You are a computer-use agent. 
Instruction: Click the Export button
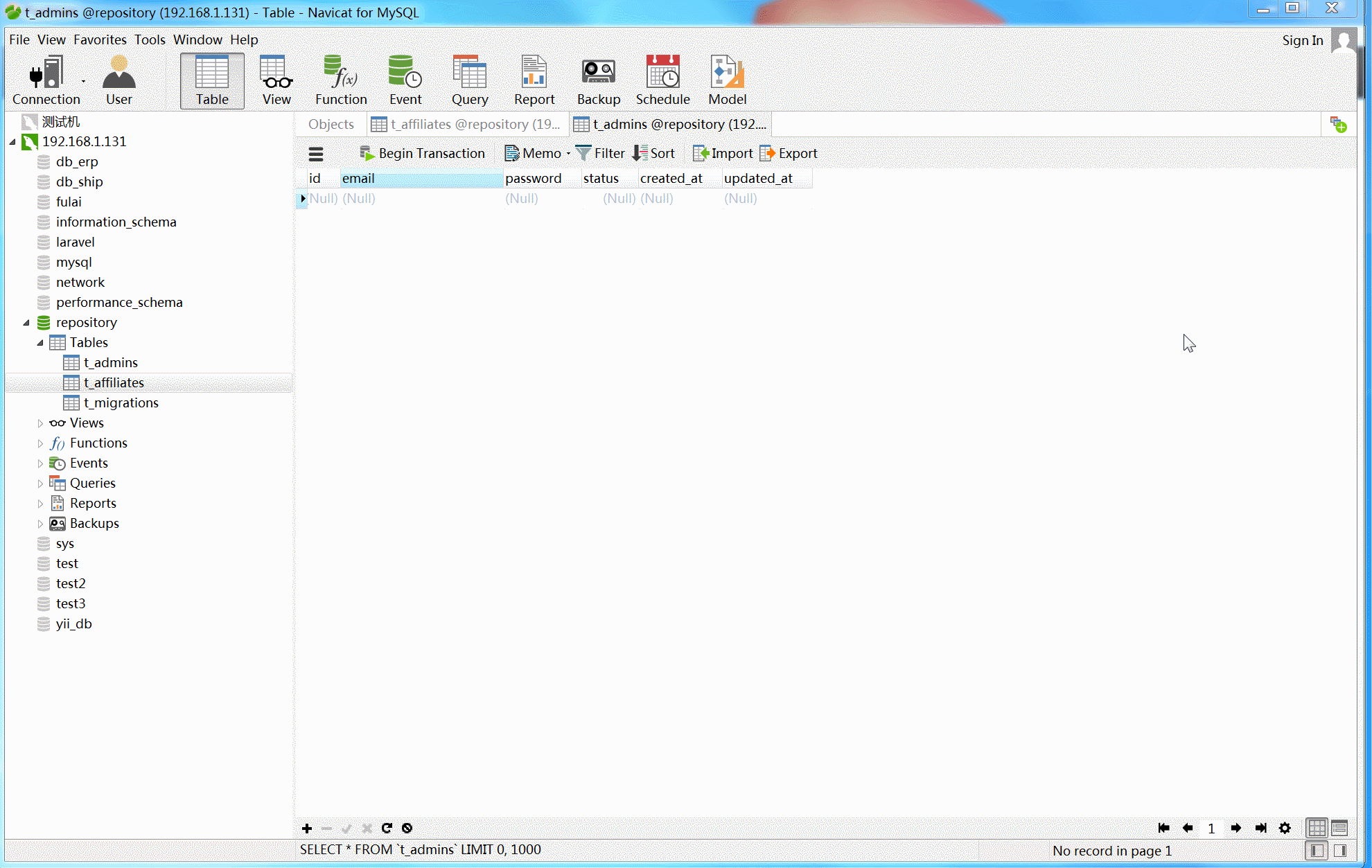[789, 154]
